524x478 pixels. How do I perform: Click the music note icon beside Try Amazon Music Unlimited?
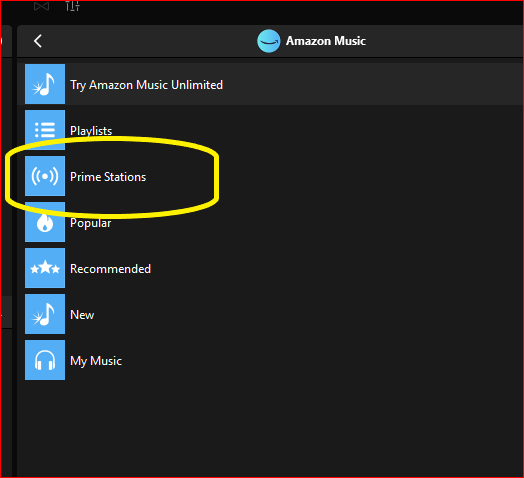(45, 84)
